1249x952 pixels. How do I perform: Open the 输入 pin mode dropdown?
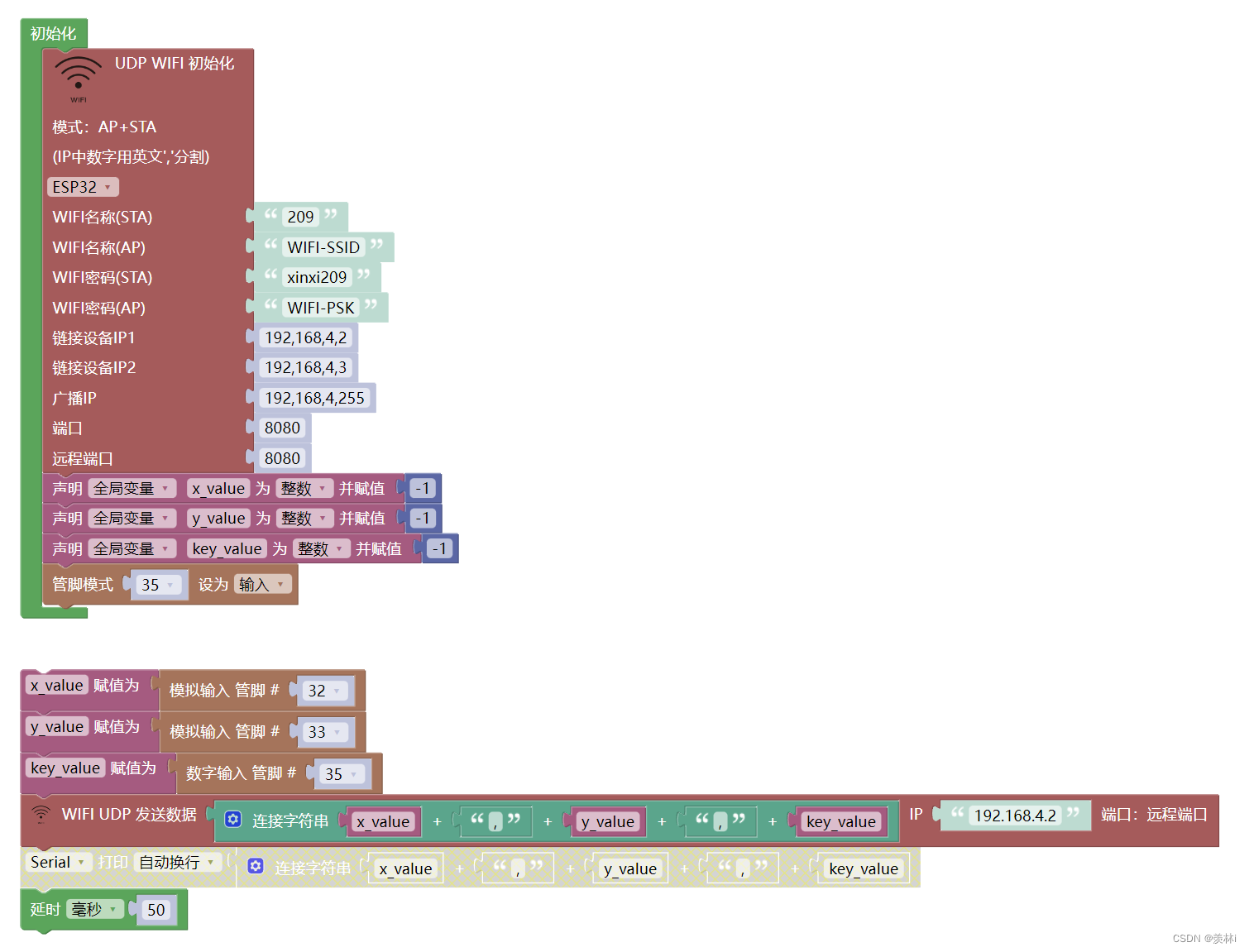click(x=262, y=584)
